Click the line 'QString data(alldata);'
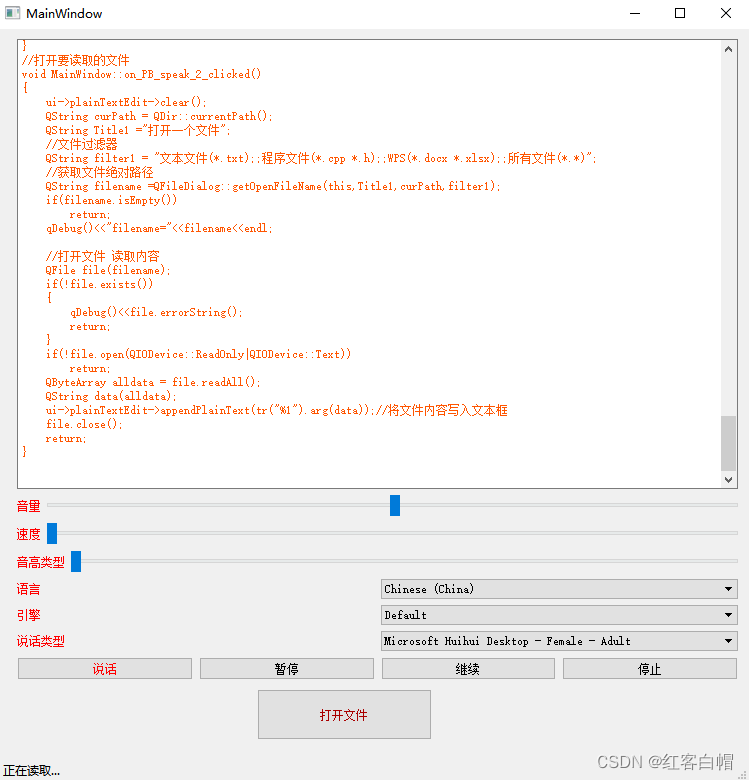 point(111,396)
